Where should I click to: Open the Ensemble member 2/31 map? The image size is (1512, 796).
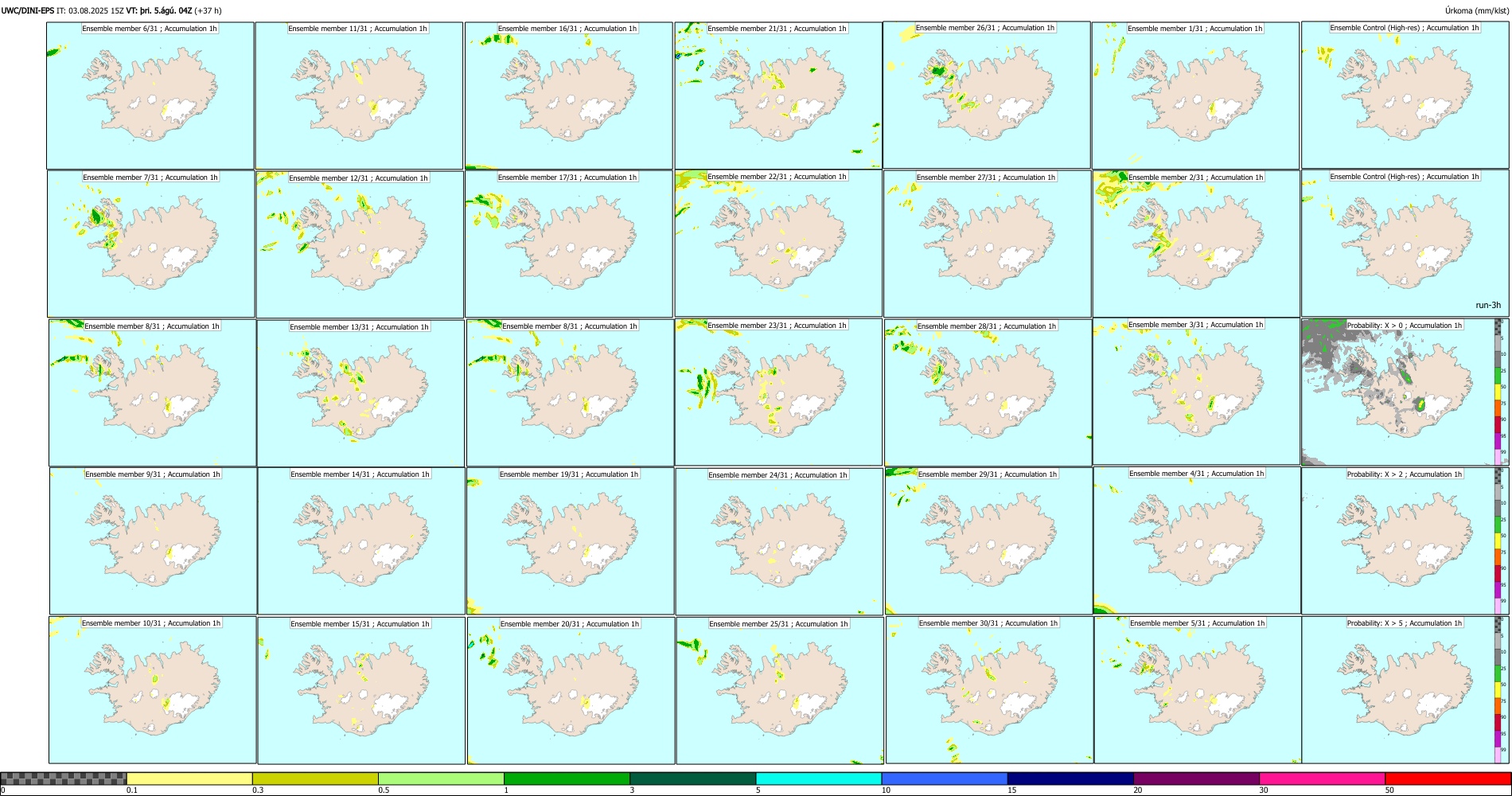pyautogui.click(x=1196, y=244)
